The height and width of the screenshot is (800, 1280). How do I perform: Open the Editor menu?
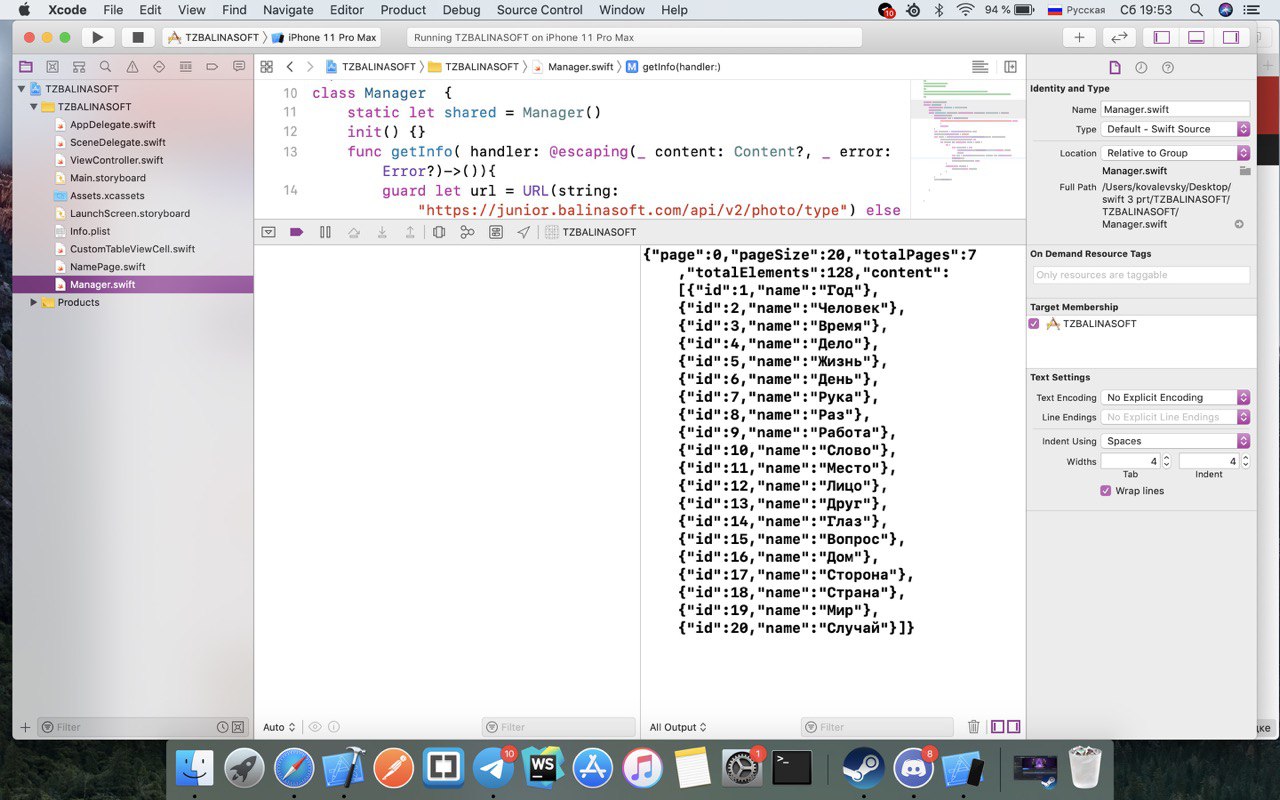tap(347, 10)
